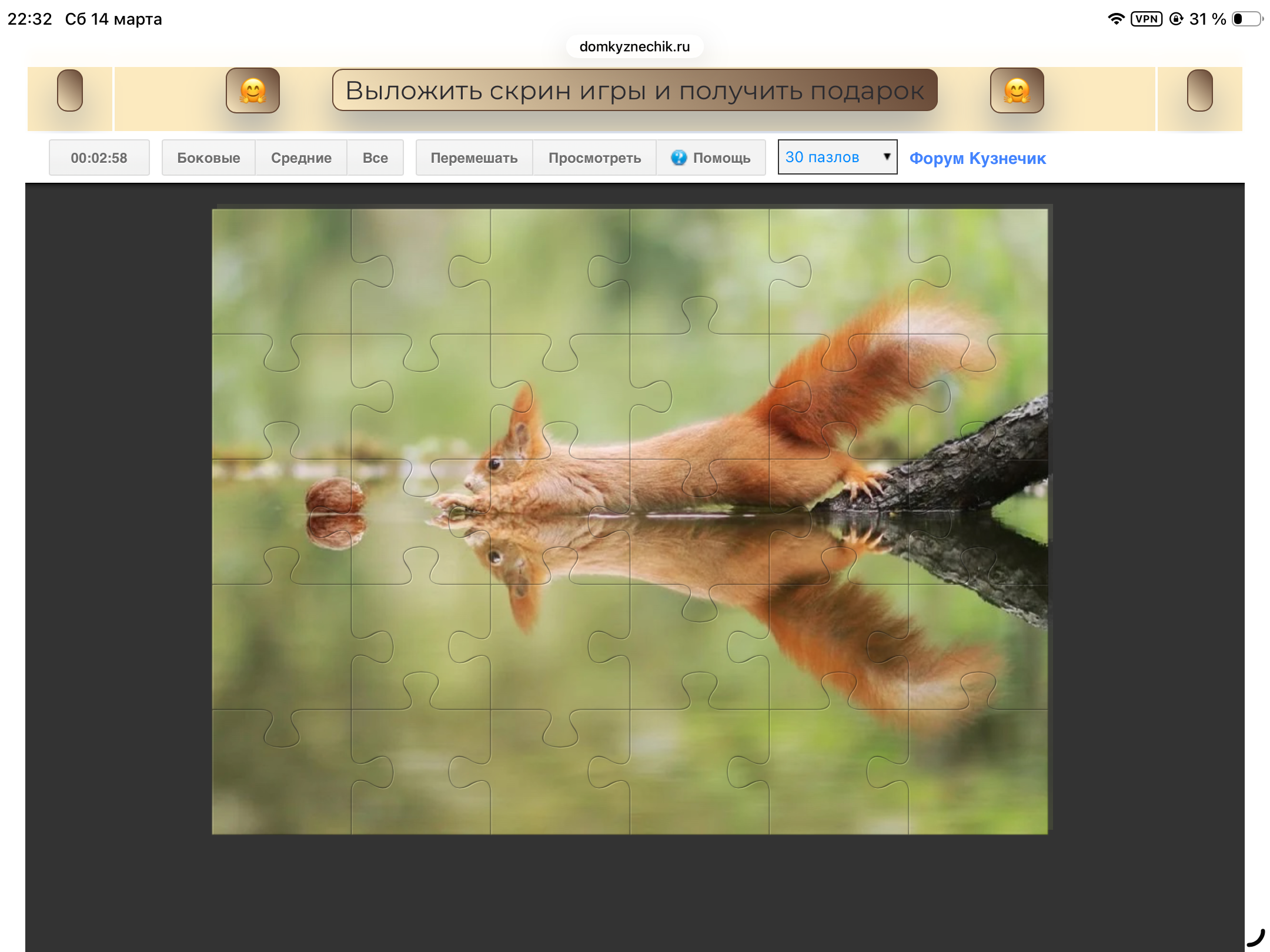The width and height of the screenshot is (1270, 952).
Task: Tap the VPN status indicator
Action: pyautogui.click(x=1146, y=19)
